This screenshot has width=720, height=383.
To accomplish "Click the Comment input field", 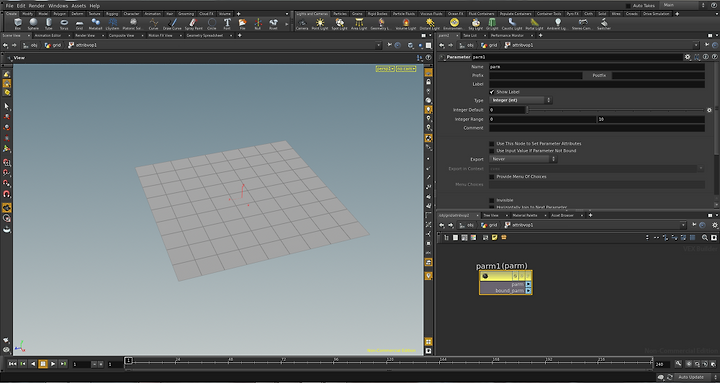I will click(596, 128).
